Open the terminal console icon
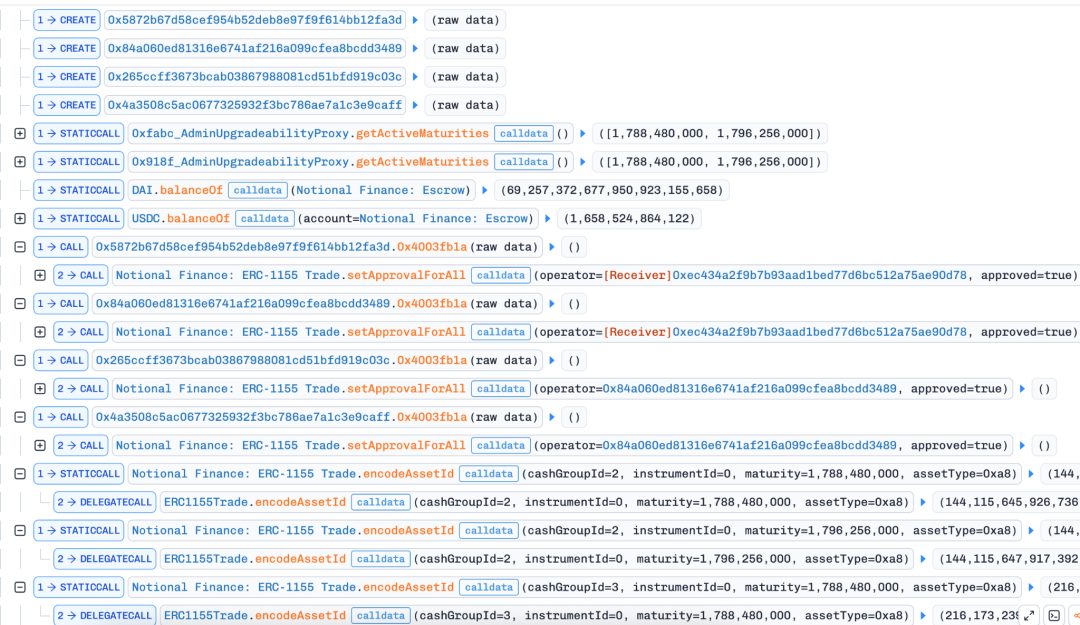 coord(1055,615)
